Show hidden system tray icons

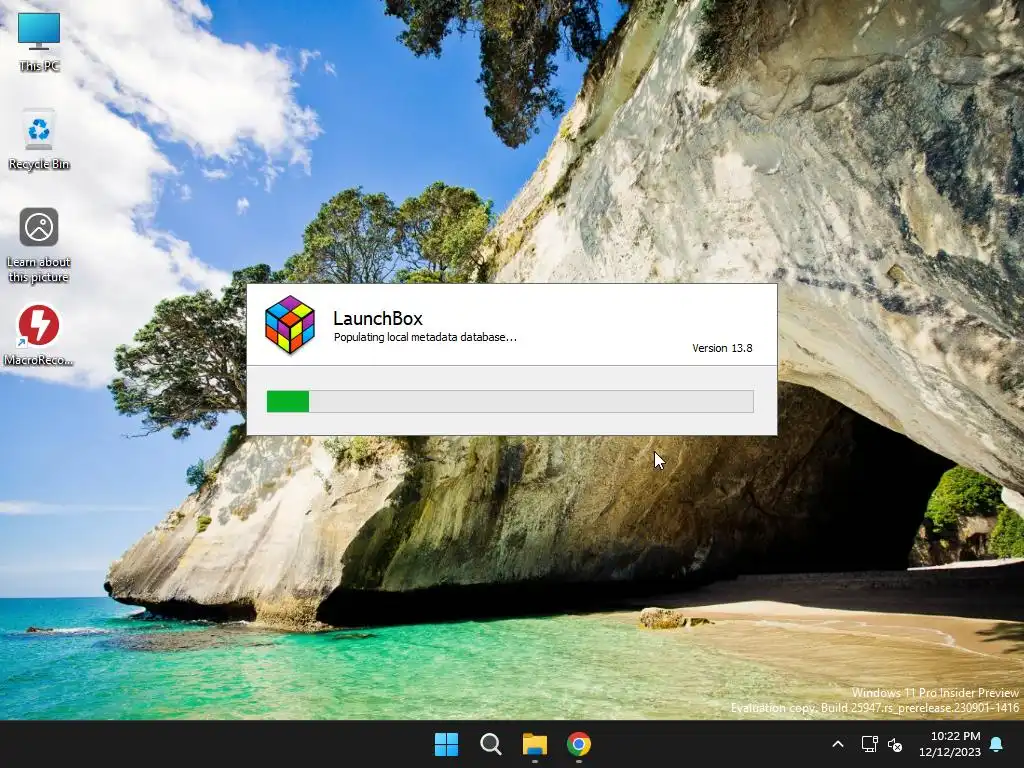838,744
